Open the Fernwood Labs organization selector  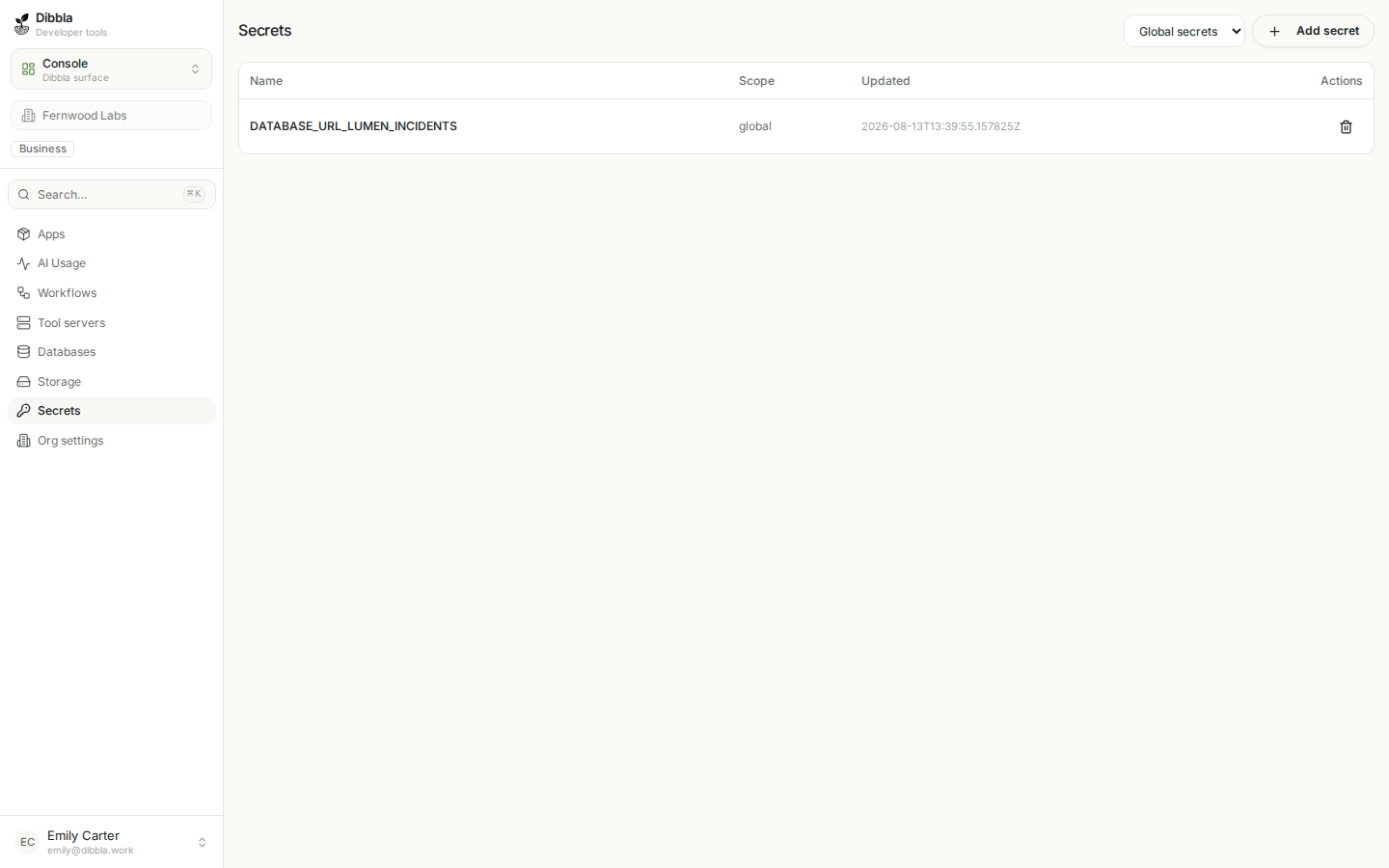pyautogui.click(x=111, y=116)
